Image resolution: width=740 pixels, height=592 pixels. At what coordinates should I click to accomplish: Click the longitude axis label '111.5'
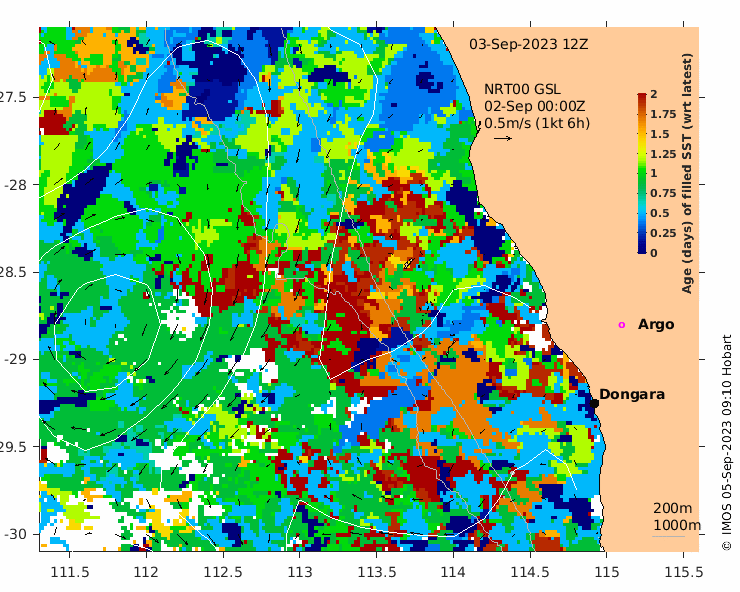pos(70,572)
